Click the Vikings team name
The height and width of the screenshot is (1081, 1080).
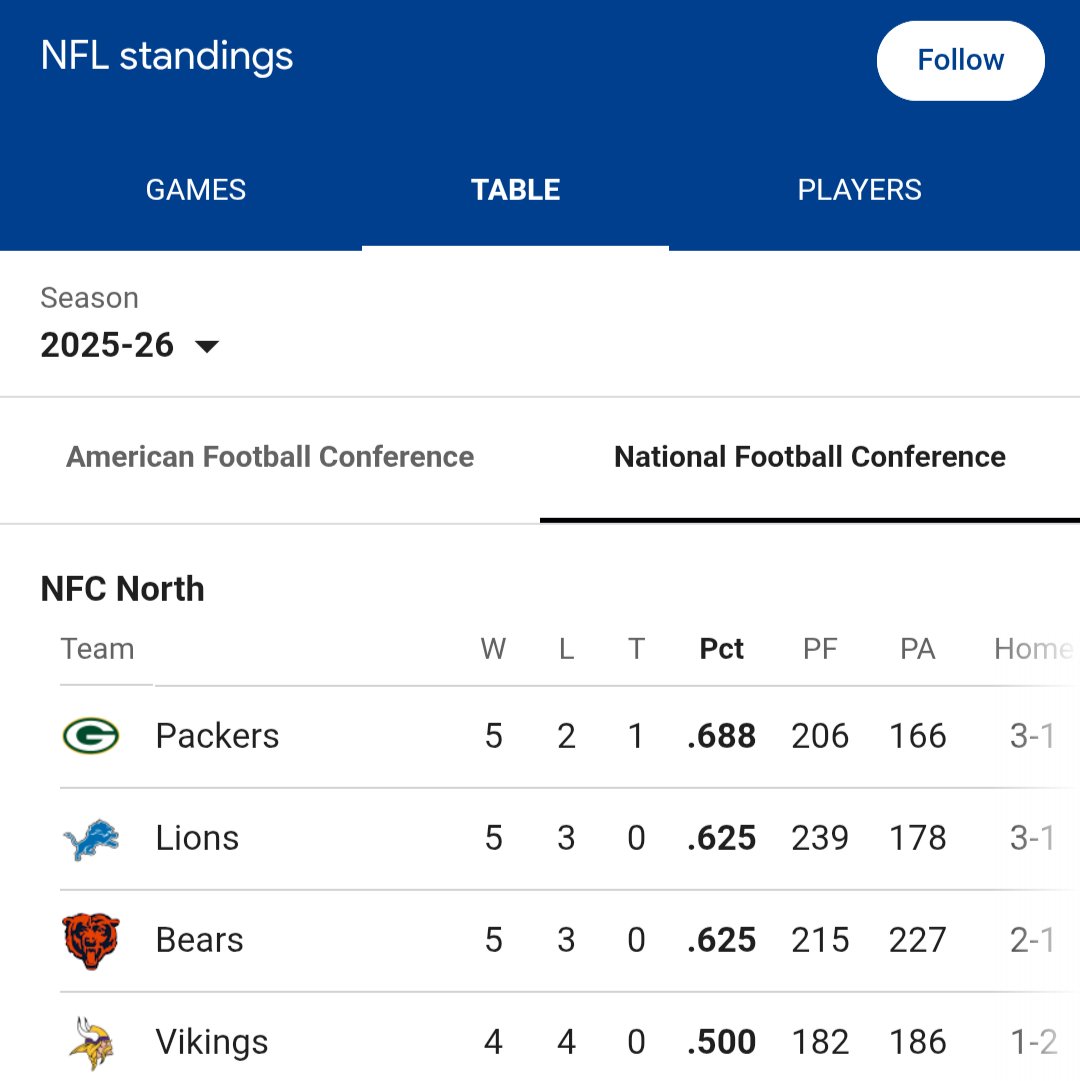(x=212, y=1042)
